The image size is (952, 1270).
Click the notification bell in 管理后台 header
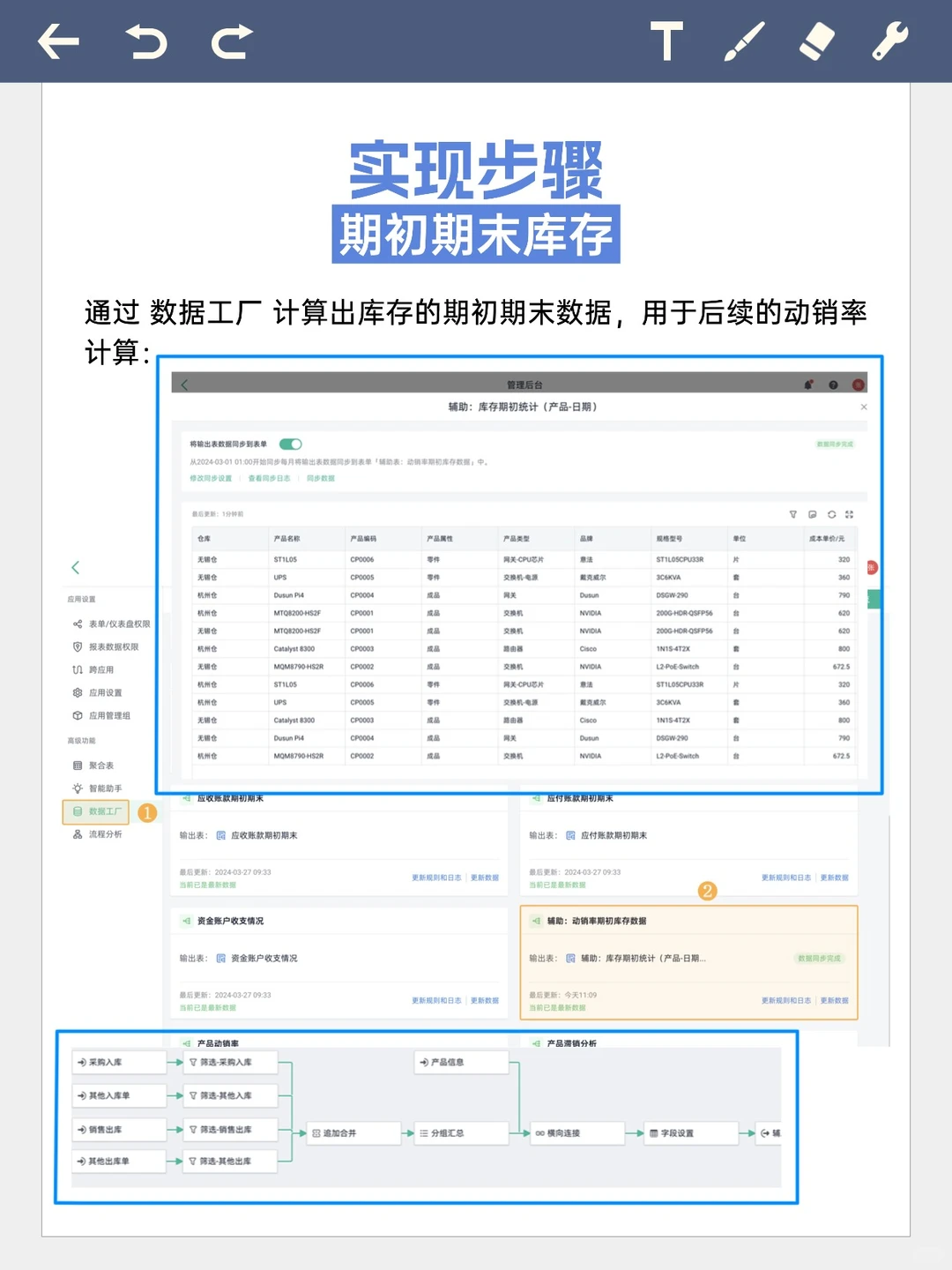point(808,385)
